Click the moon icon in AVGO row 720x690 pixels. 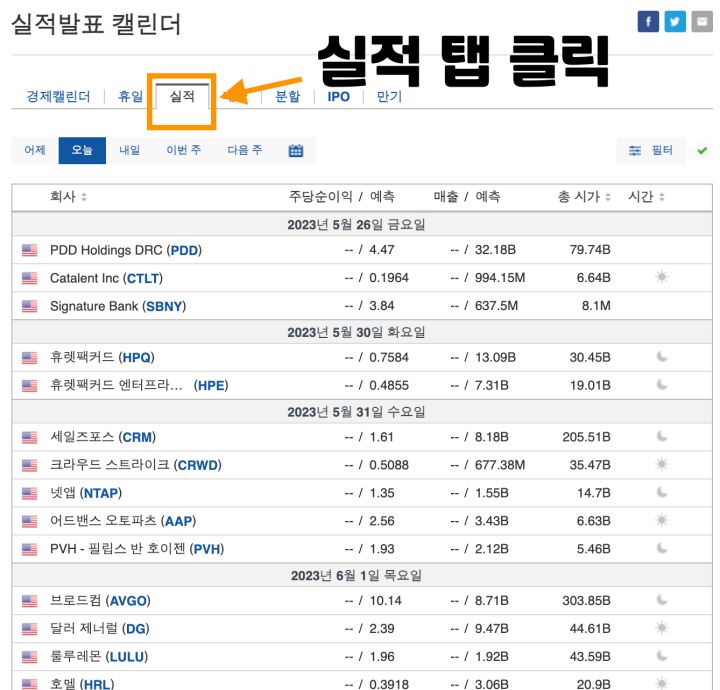tap(662, 600)
